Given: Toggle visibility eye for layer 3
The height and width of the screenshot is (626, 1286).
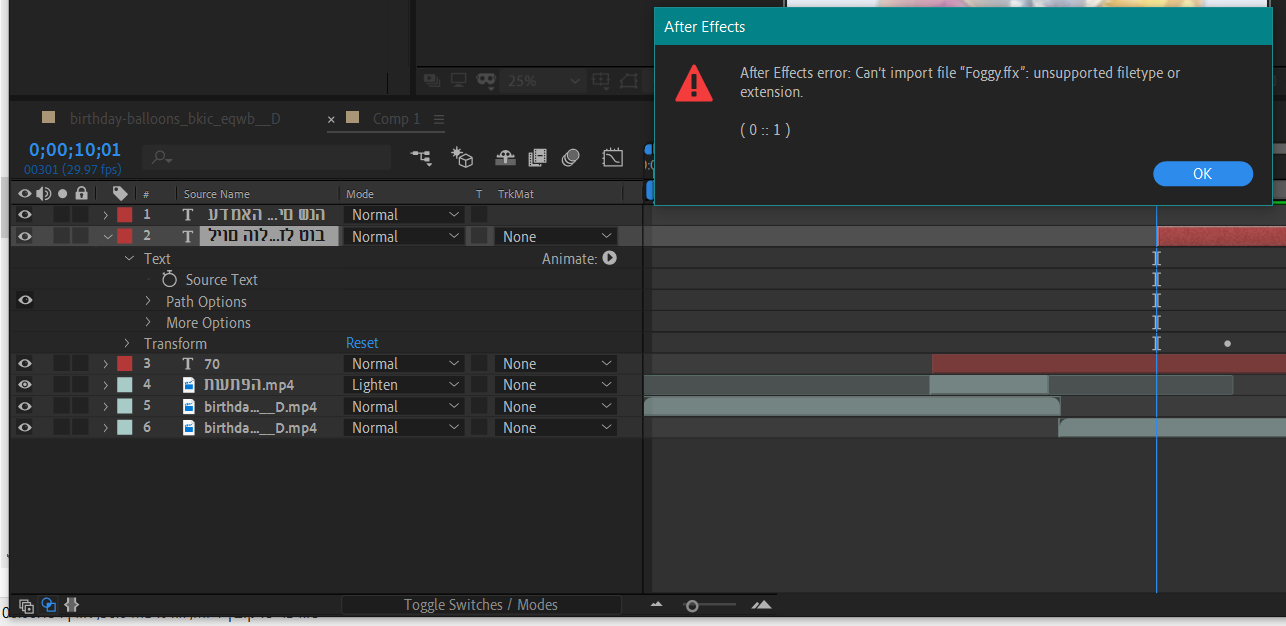Looking at the screenshot, I should coord(25,364).
